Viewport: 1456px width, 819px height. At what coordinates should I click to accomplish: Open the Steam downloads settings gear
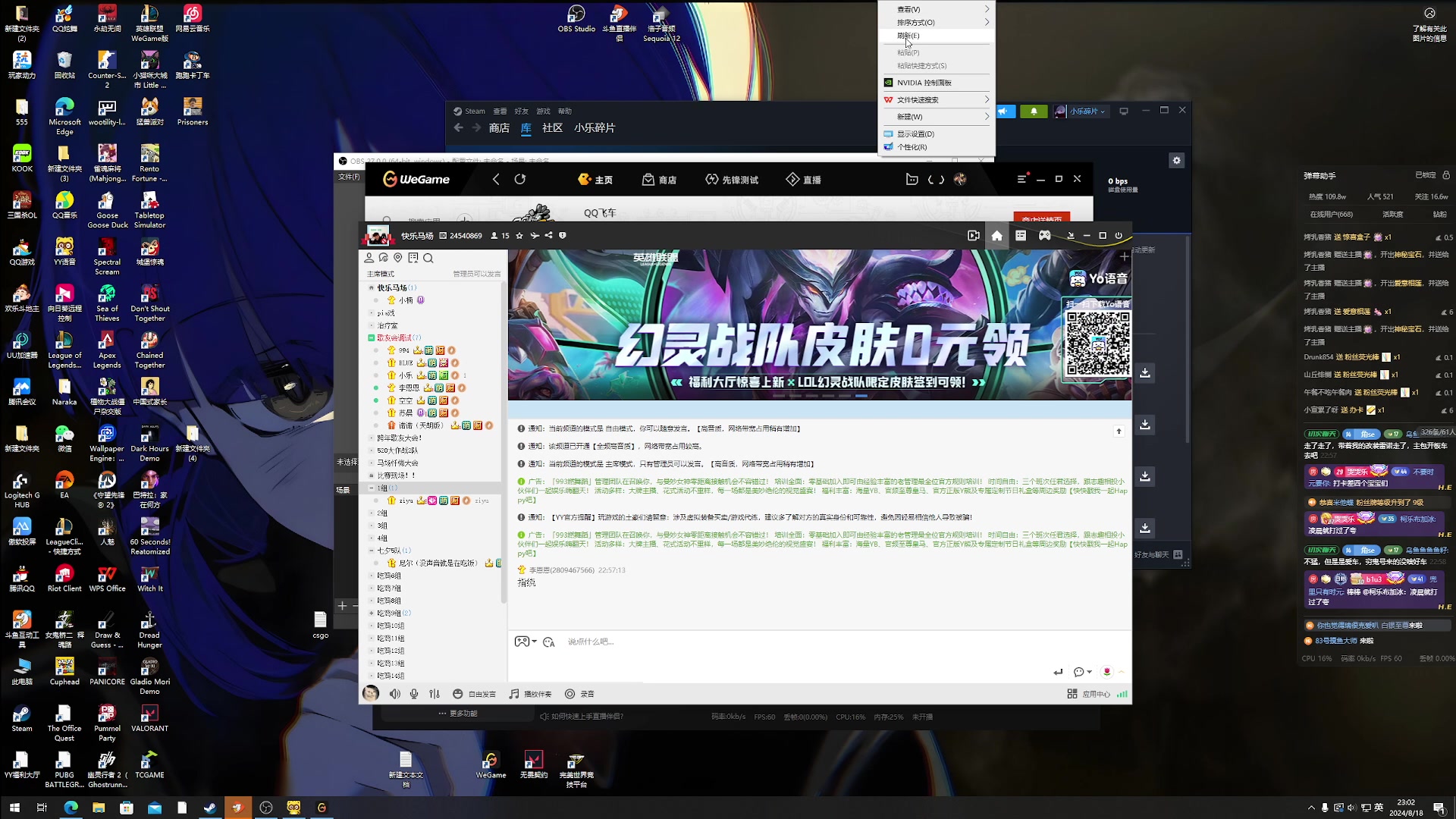click(x=1176, y=161)
